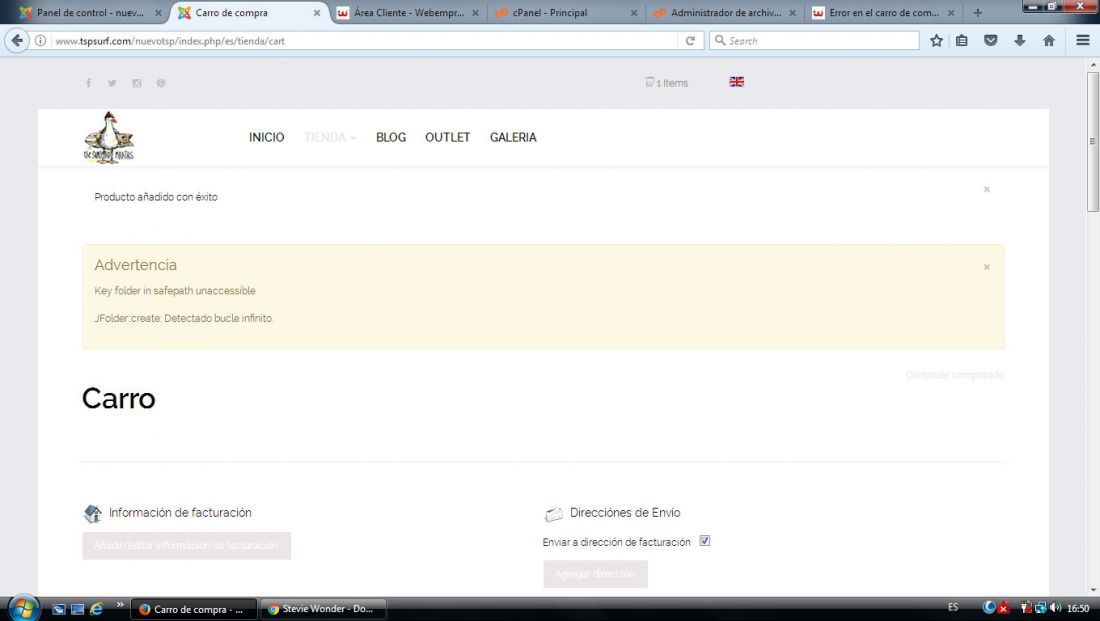Expand quick launch overflow chevron
The width and height of the screenshot is (1100, 621).
[x=120, y=605]
